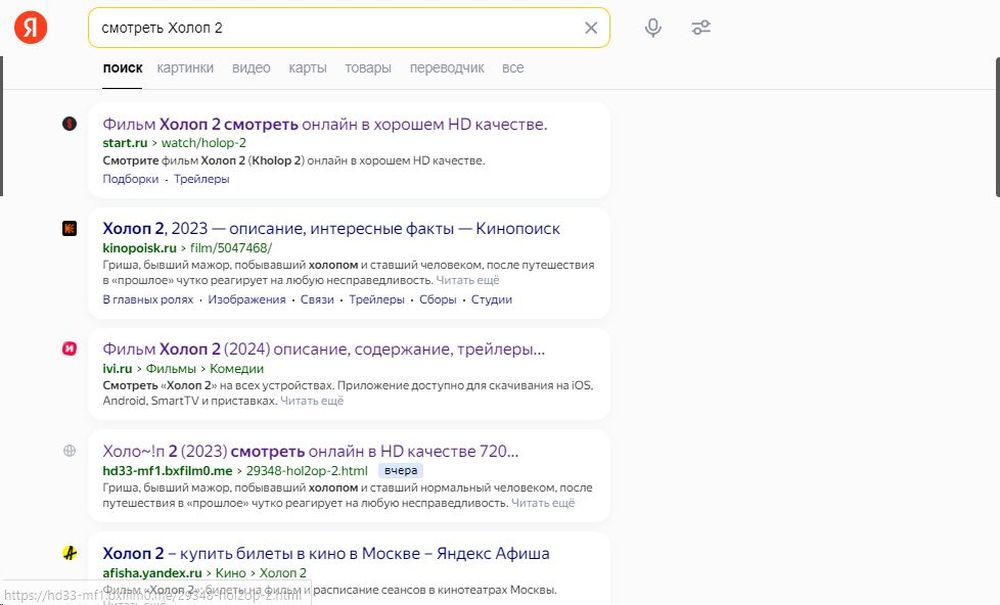The image size is (1000, 605).
Task: Click the ivi.ru favicon icon
Action: [70, 349]
